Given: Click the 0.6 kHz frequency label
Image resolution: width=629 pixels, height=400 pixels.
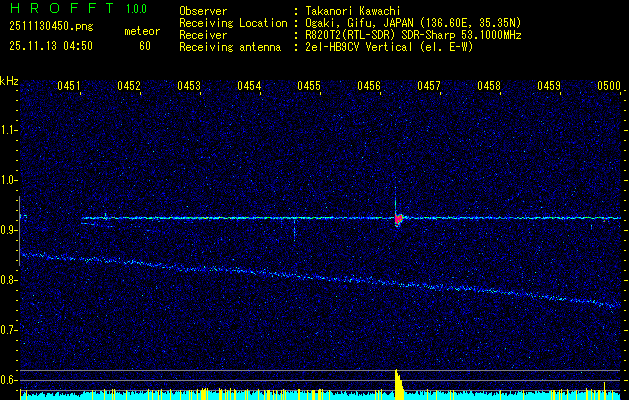Looking at the screenshot, I should click(x=9, y=380).
